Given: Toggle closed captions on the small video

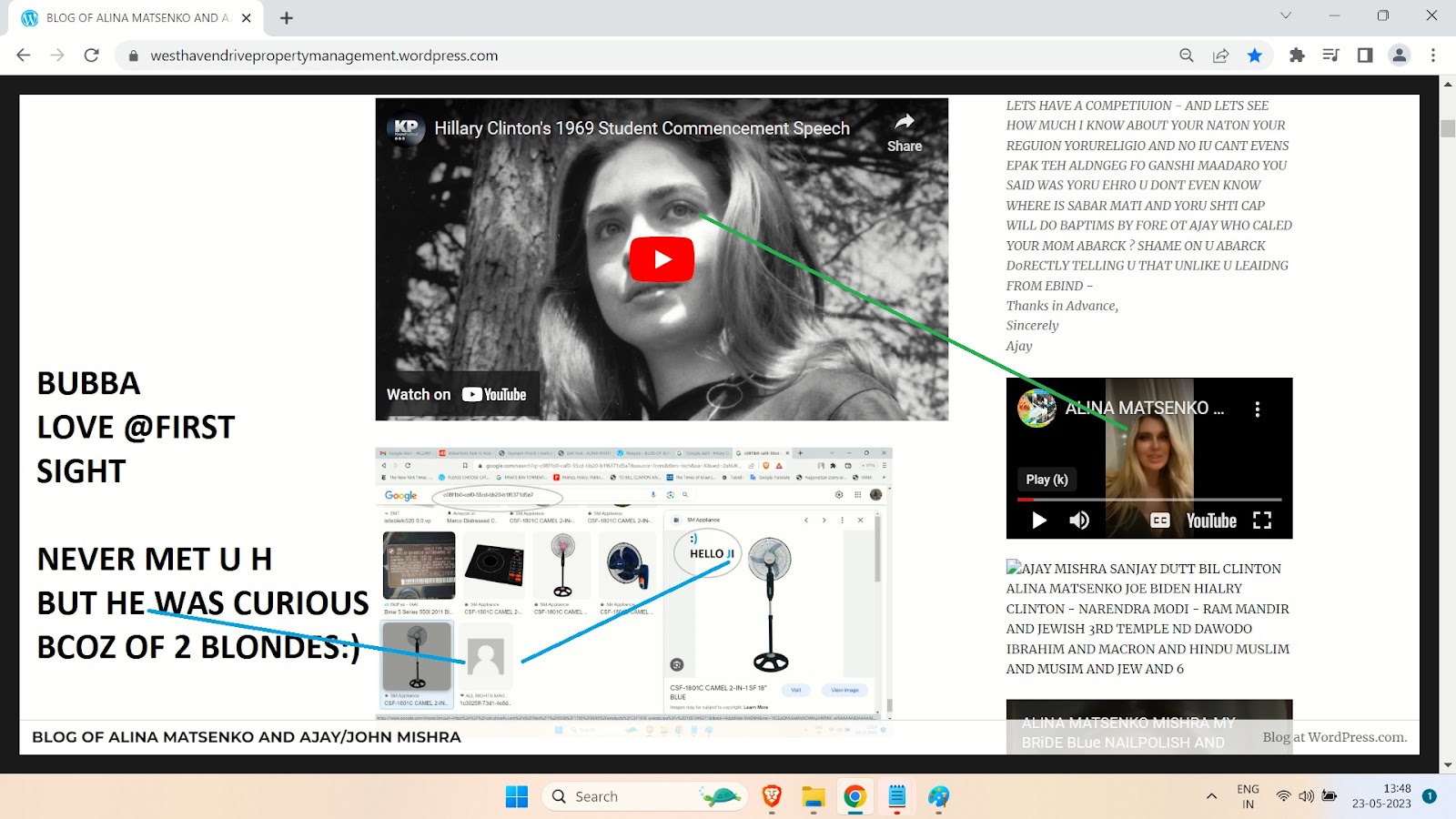Looking at the screenshot, I should tap(1159, 521).
